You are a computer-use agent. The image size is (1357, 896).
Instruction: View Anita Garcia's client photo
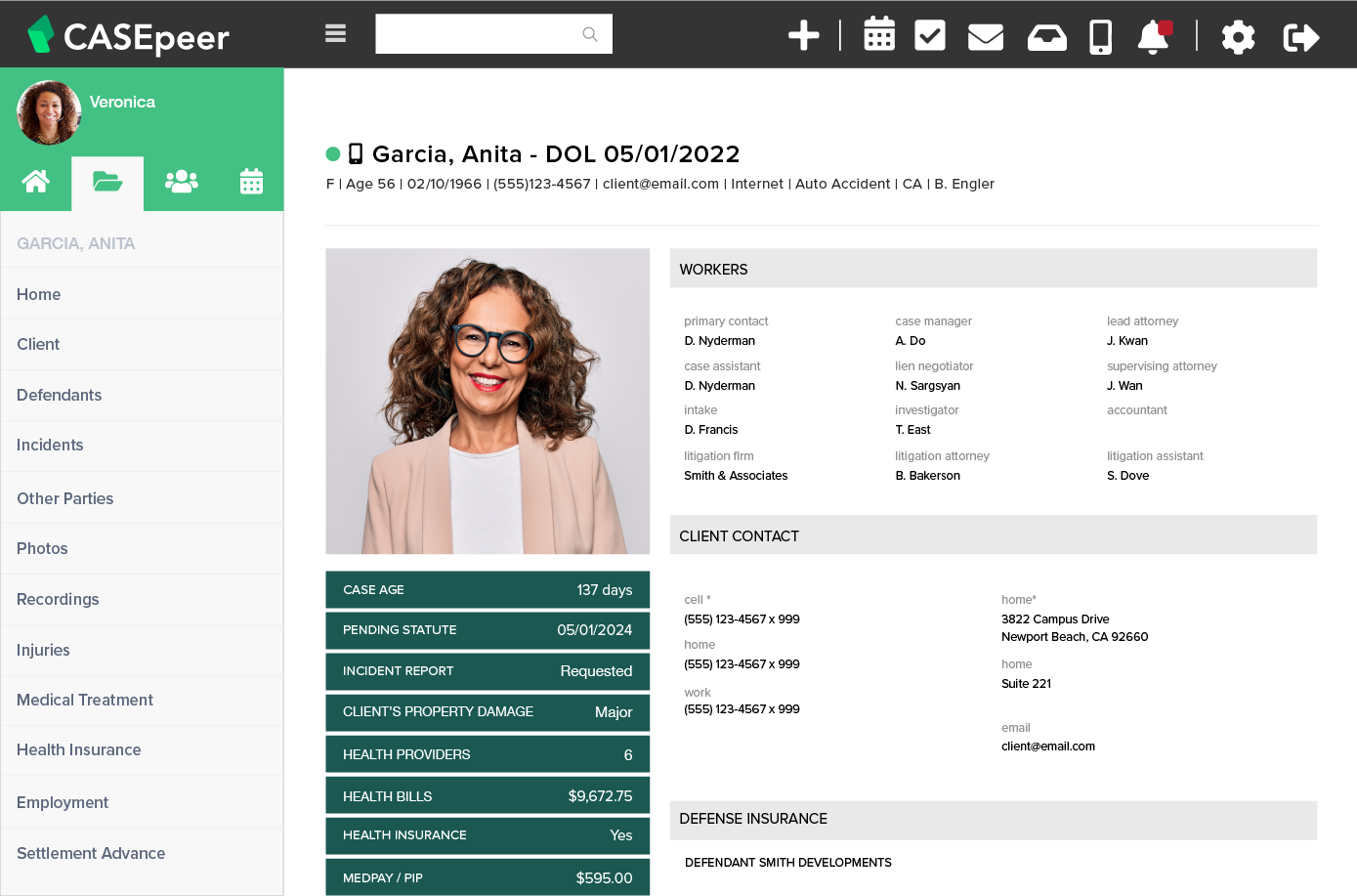[487, 401]
